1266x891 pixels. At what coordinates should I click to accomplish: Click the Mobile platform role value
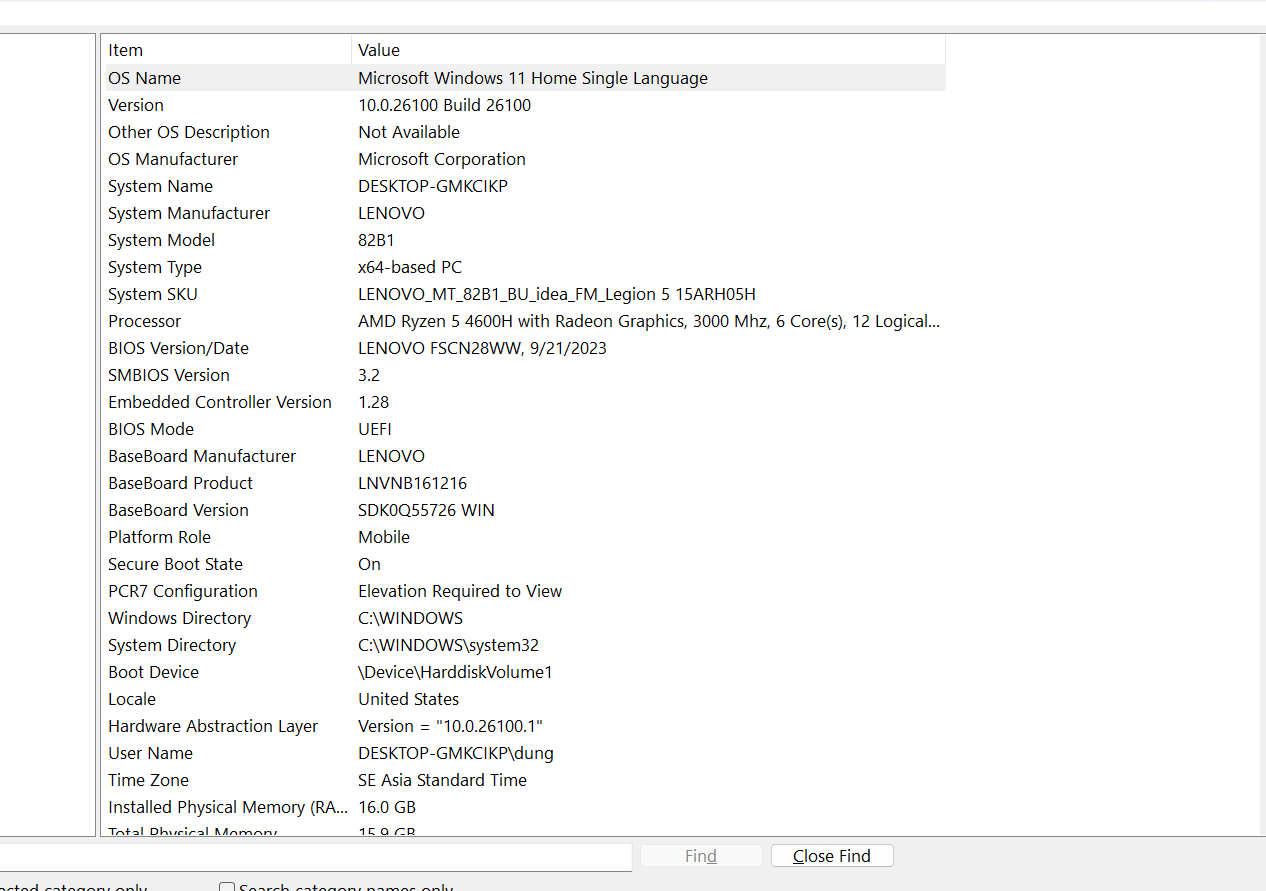(x=384, y=537)
